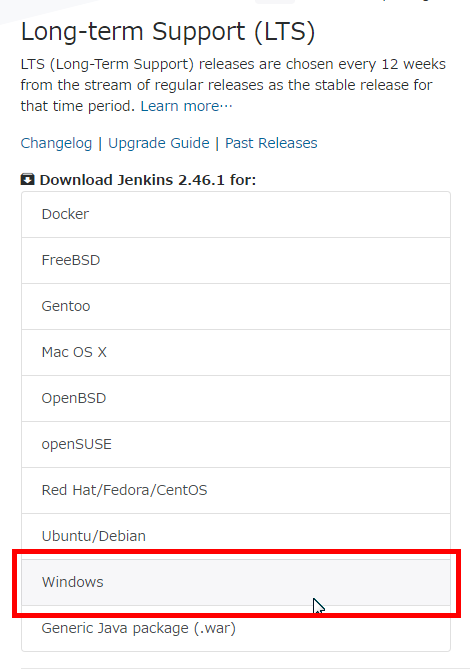This screenshot has height=671, width=470.
Task: Choose the FreeBSD download option
Action: [x=236, y=260]
